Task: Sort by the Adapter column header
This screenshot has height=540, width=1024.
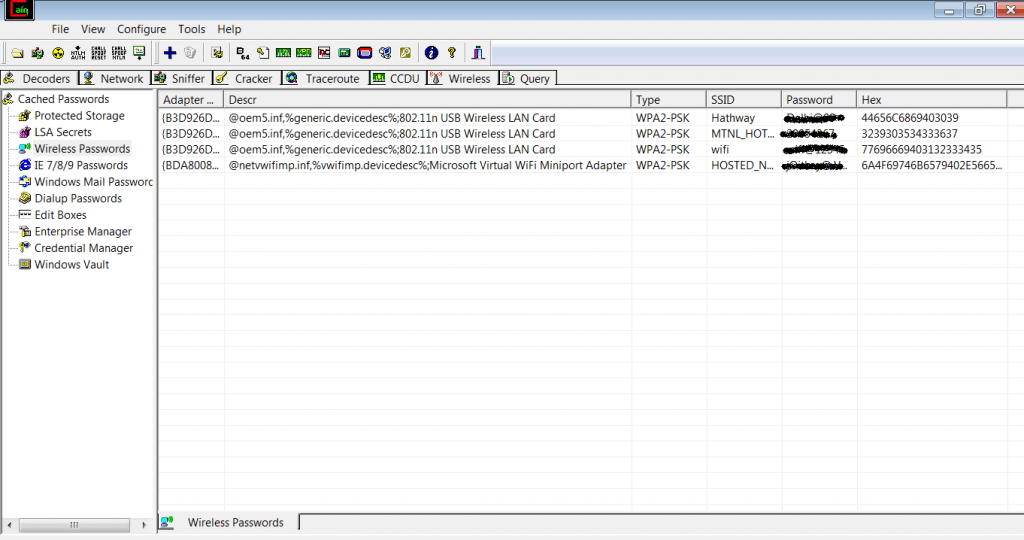Action: (191, 99)
